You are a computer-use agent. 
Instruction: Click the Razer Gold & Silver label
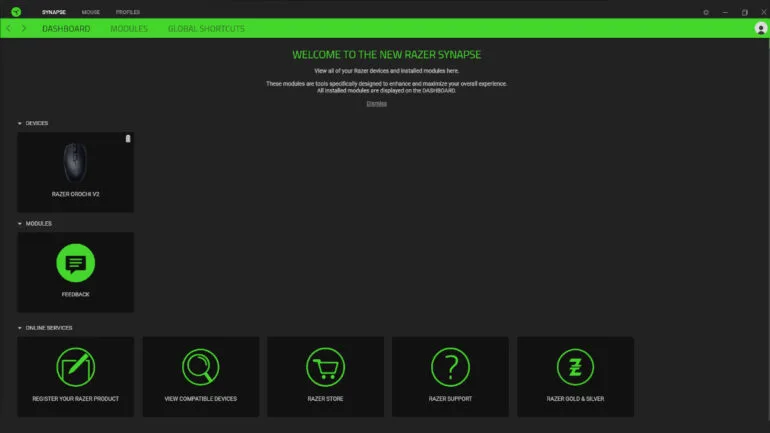click(575, 399)
